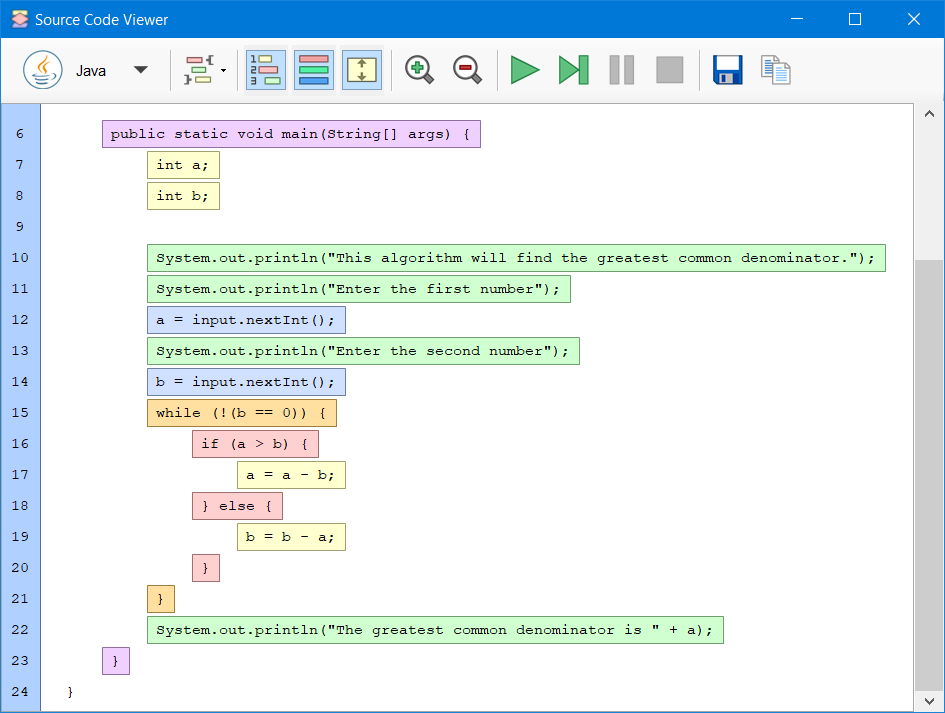Select the main method declaration block

(x=289, y=133)
